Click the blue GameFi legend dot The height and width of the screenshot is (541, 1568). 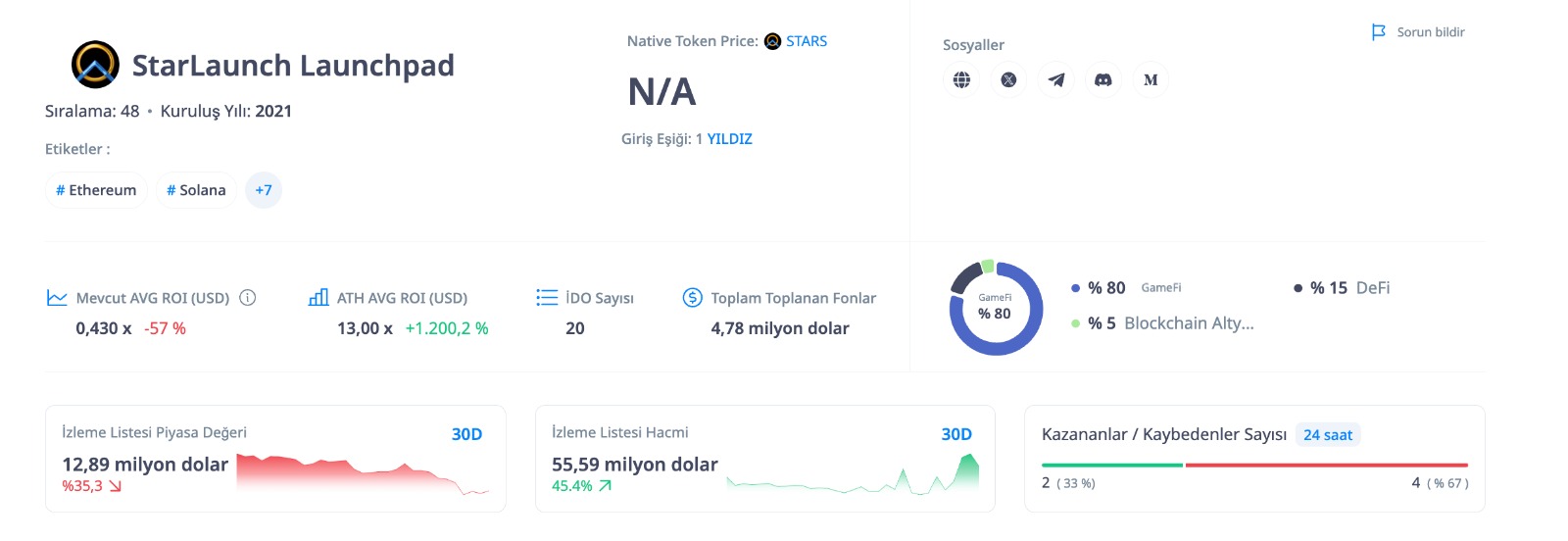point(1075,288)
